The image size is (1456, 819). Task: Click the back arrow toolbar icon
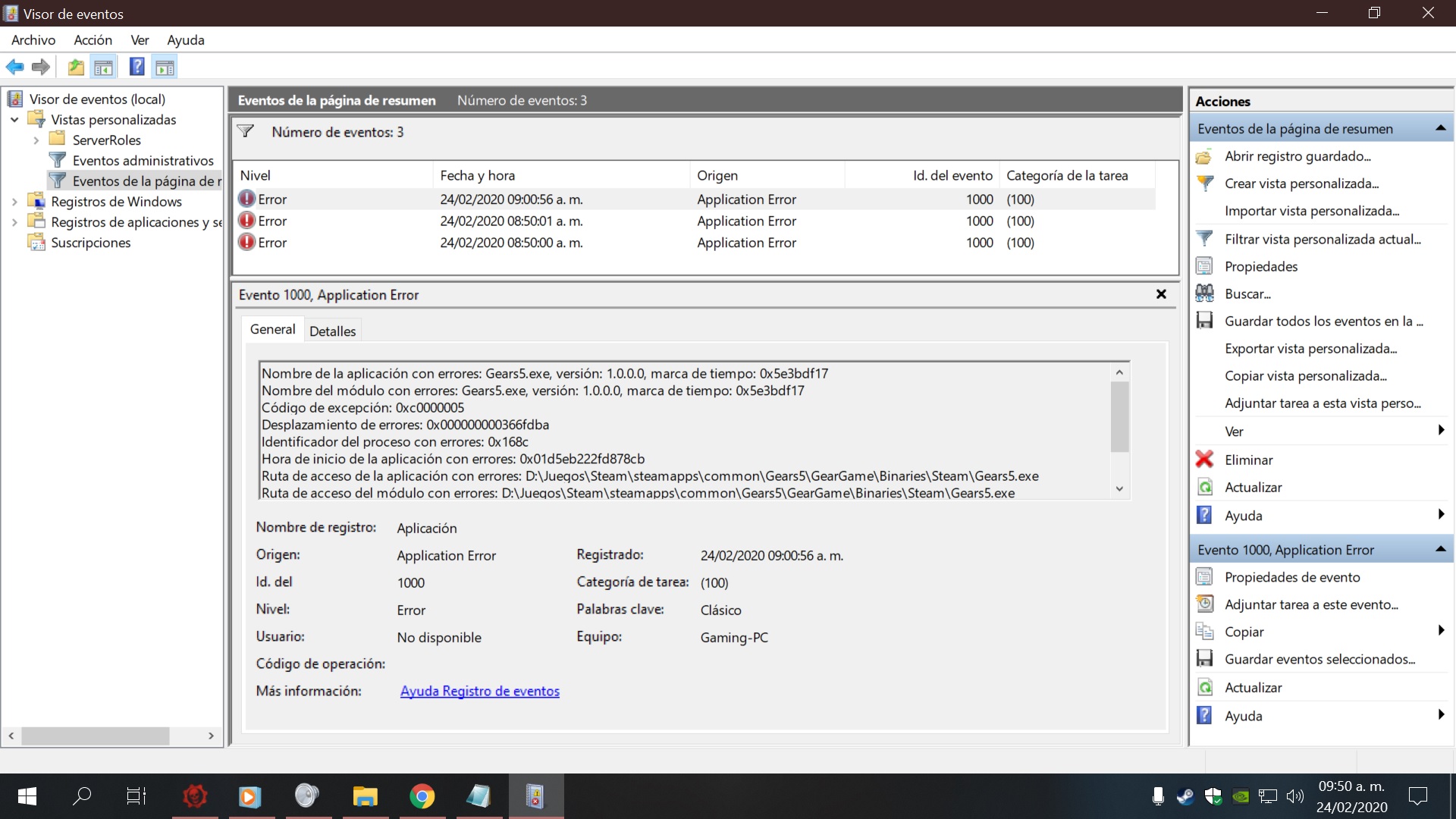[14, 67]
